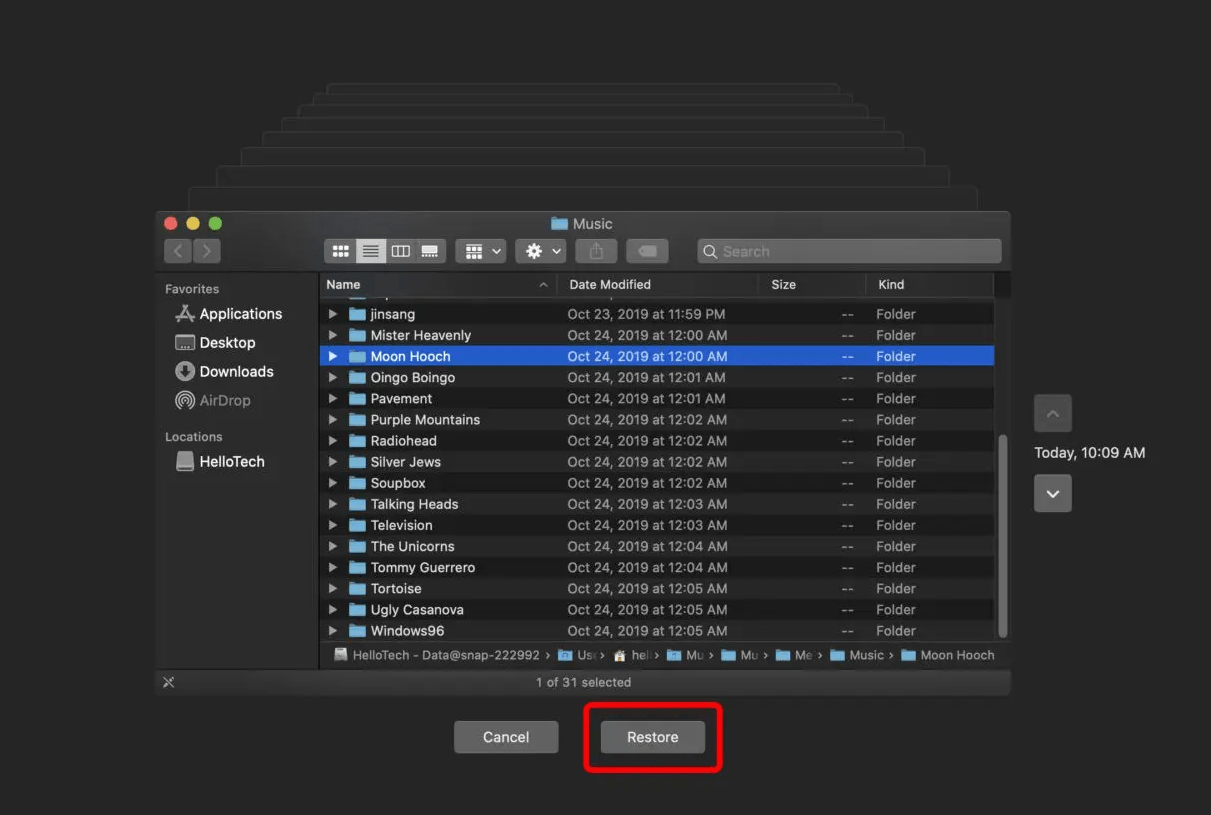This screenshot has height=815, width=1211.
Task: Sort by the Name column header
Action: pyautogui.click(x=437, y=285)
